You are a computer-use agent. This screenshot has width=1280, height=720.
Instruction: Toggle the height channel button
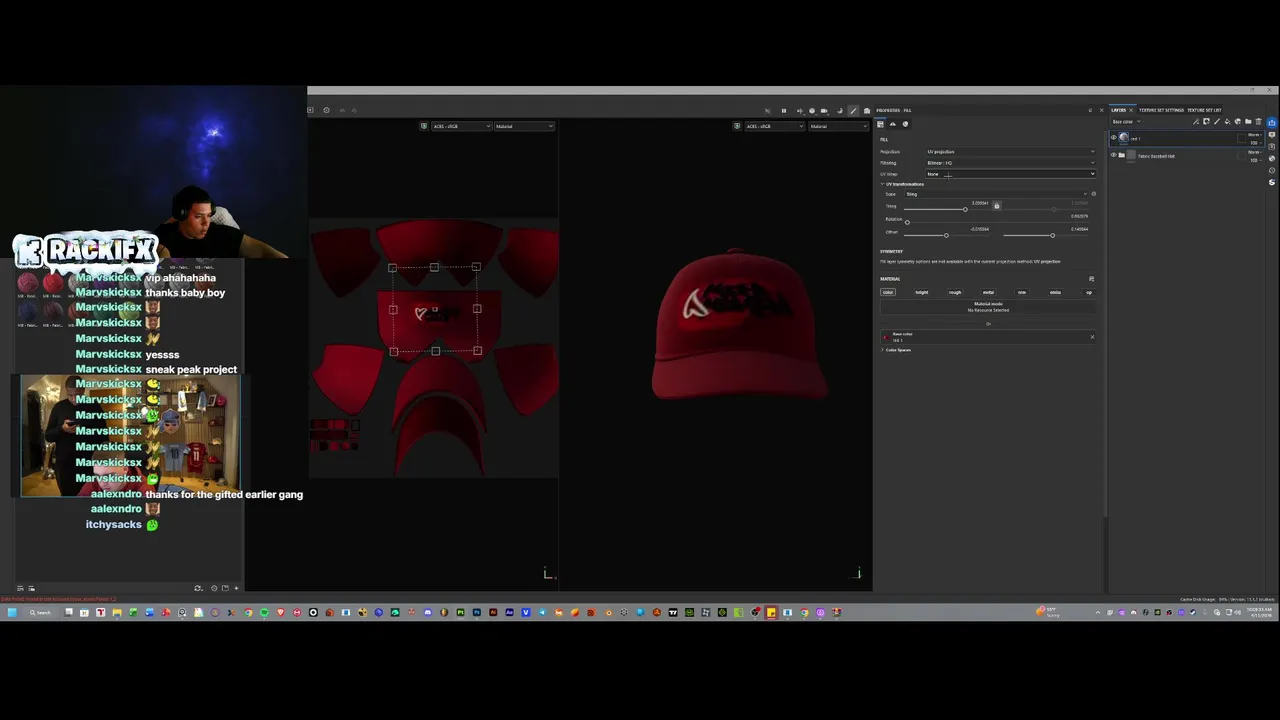point(922,292)
